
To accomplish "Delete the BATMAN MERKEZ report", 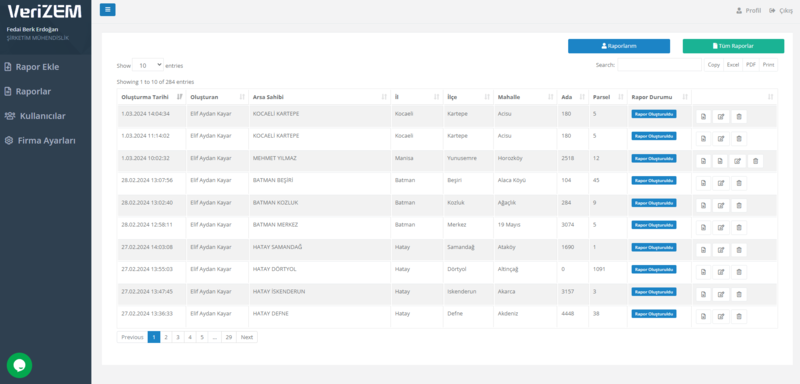I will 739,227.
